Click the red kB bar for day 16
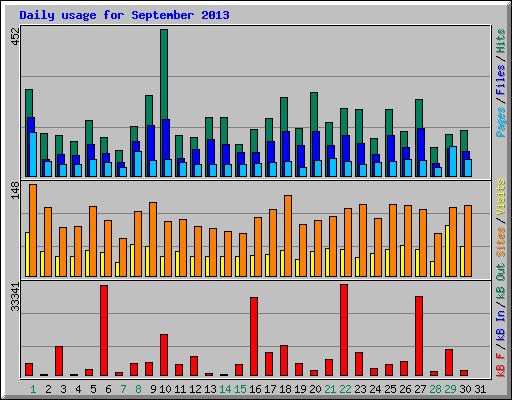The width and height of the screenshot is (512, 400). (254, 337)
